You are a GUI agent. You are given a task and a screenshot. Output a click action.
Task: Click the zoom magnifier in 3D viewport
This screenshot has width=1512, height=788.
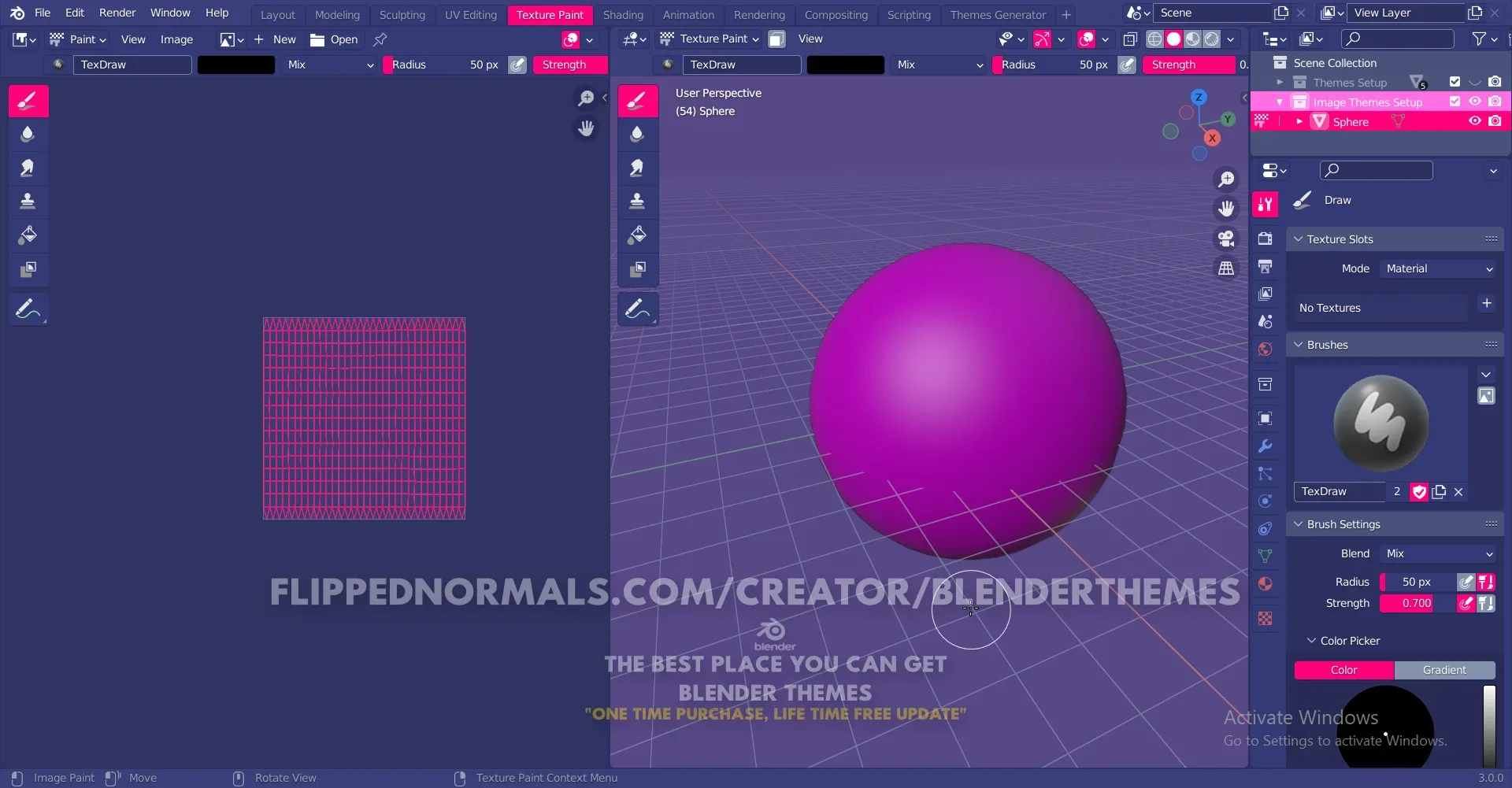pos(1226,179)
